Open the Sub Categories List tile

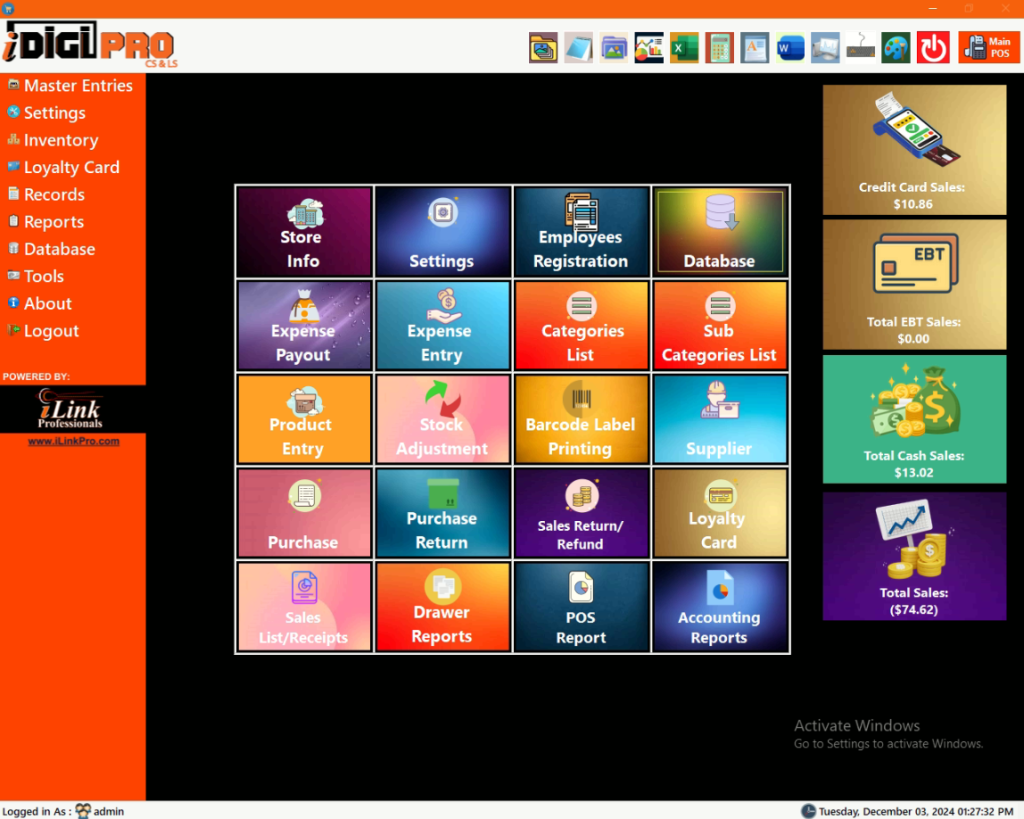click(x=720, y=326)
